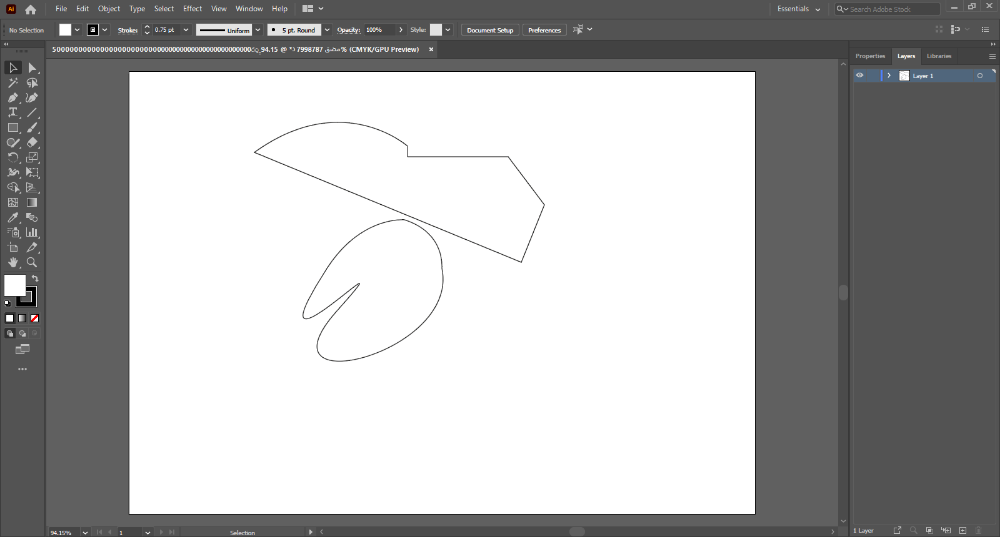Open fill color dropdown in control bar
Viewport: 1000px width, 537px height.
pyautogui.click(x=77, y=30)
